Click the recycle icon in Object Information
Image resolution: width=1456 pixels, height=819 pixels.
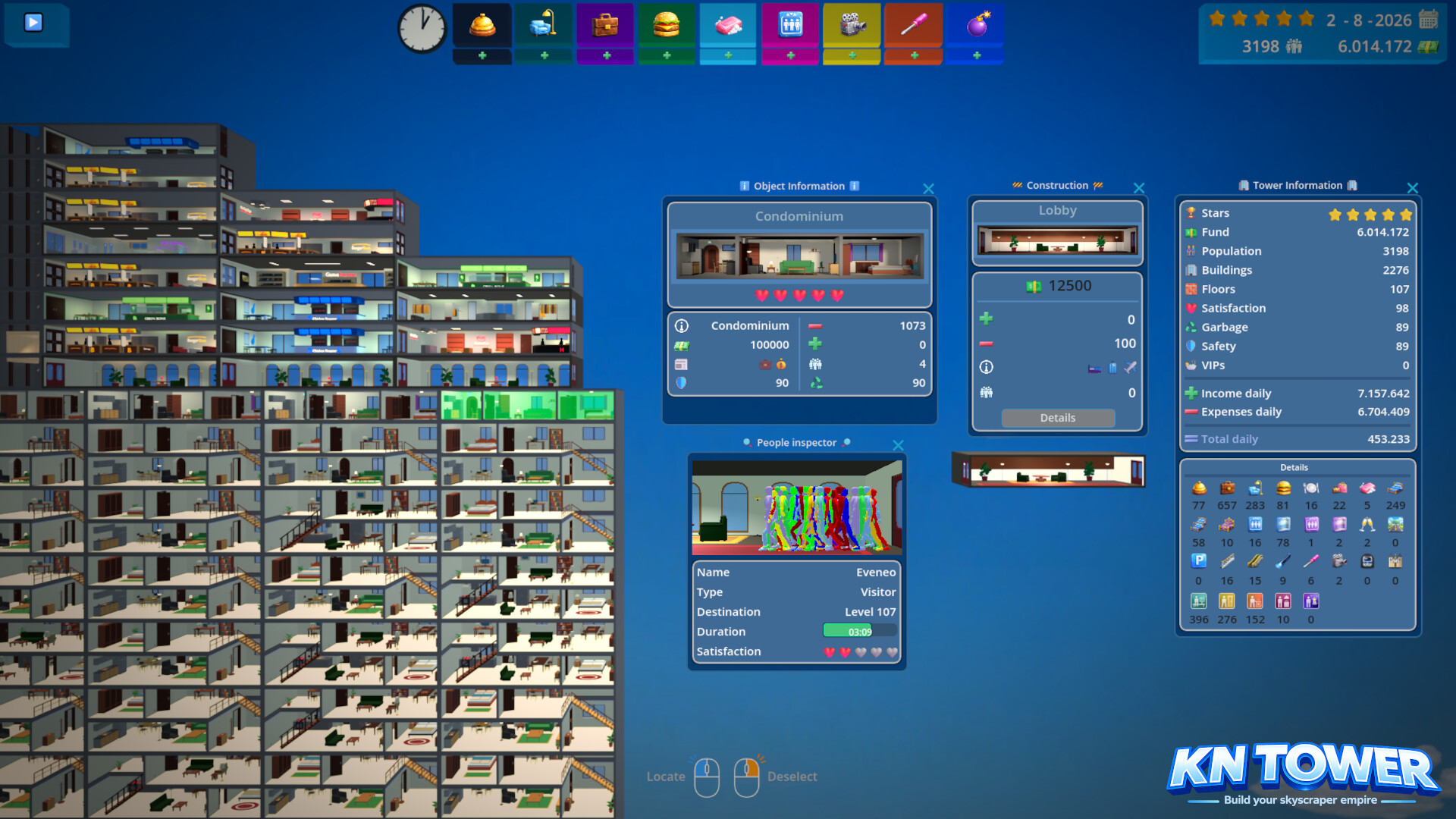pyautogui.click(x=816, y=383)
